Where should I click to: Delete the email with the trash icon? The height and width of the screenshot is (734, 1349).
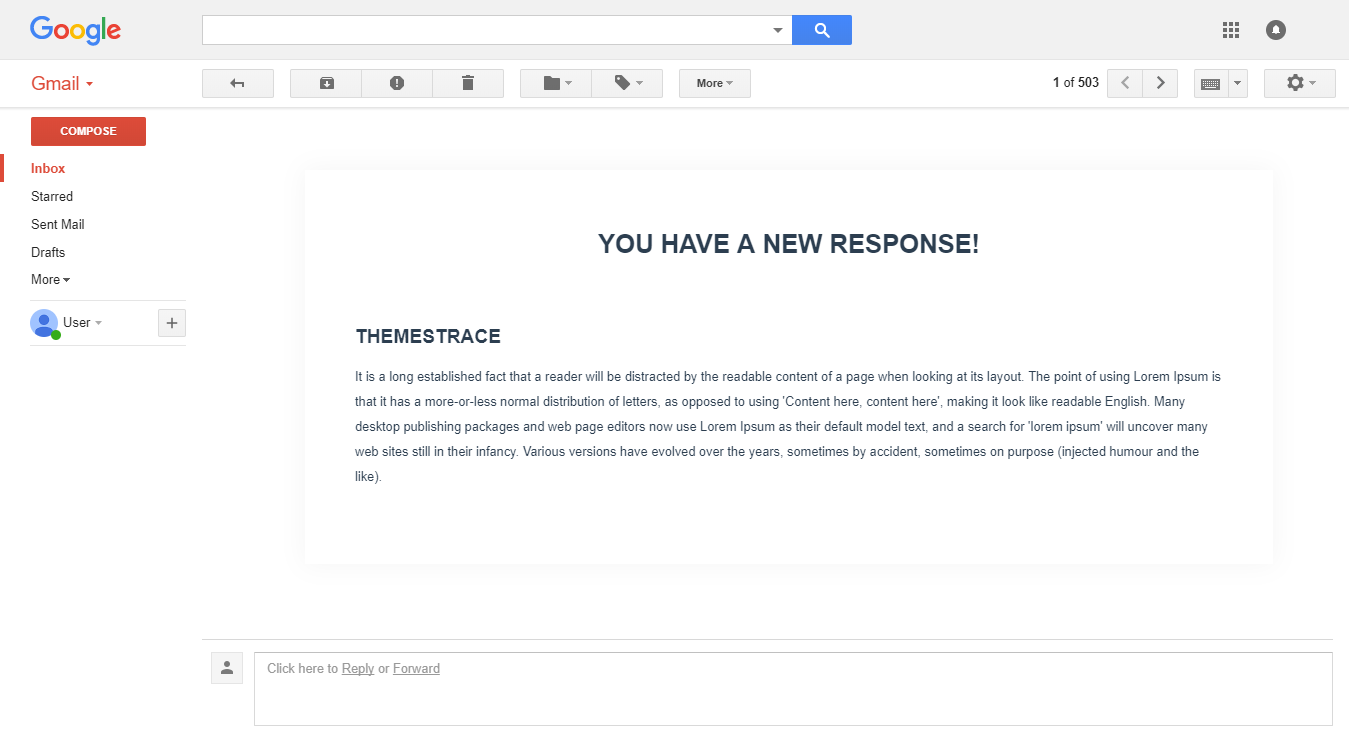[468, 83]
